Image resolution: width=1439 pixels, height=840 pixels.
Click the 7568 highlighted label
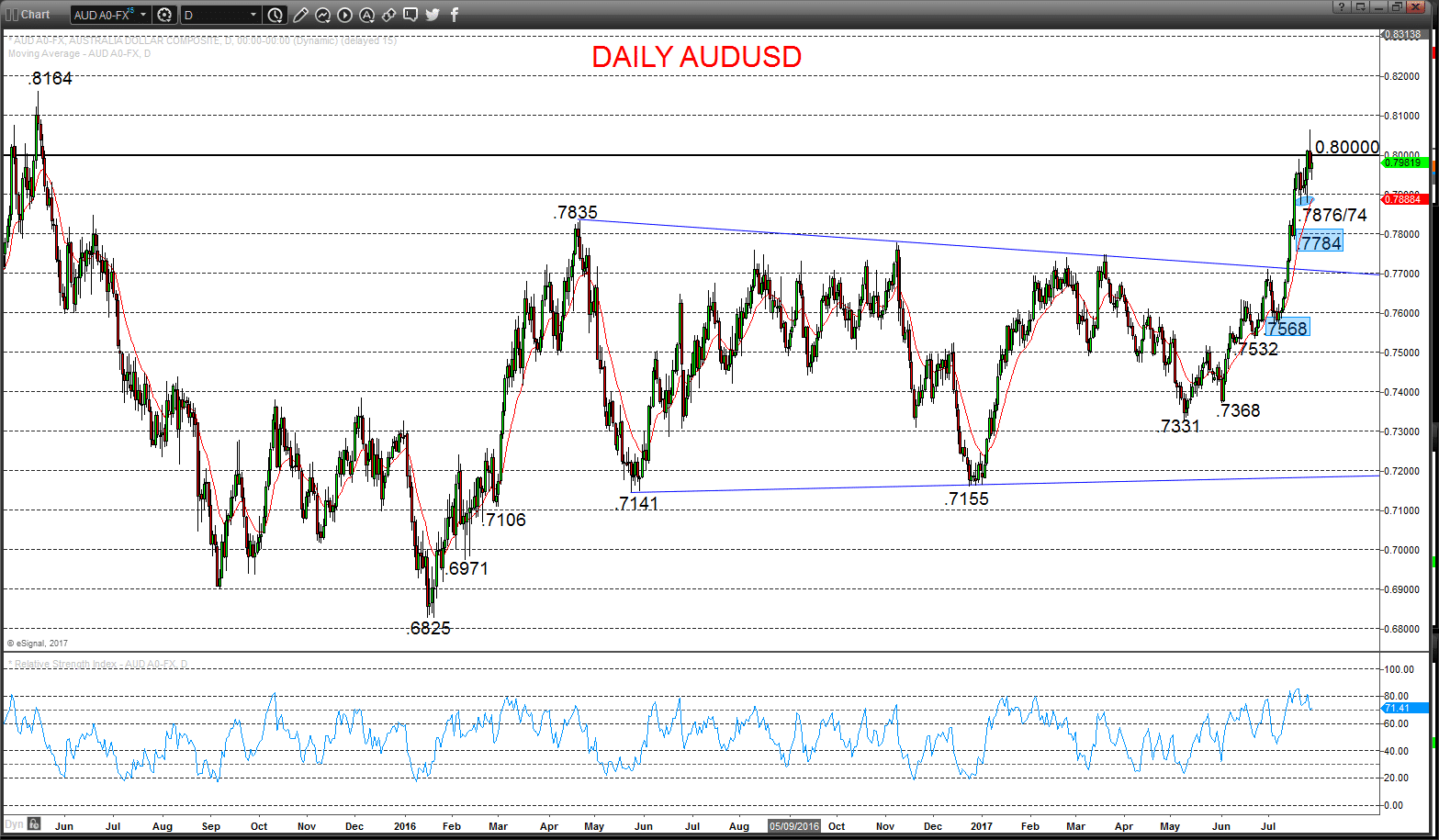click(1287, 329)
